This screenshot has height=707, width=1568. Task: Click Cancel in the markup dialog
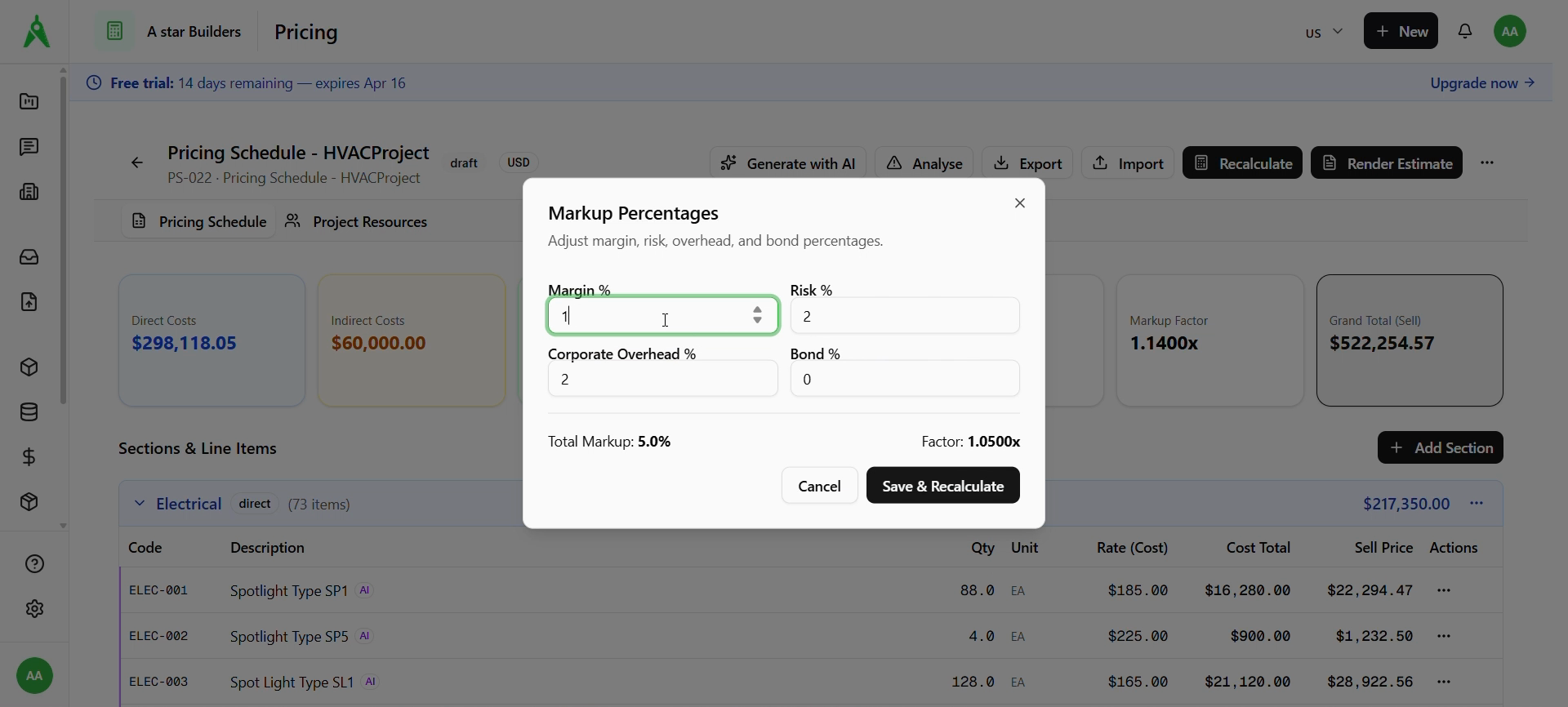tap(819, 486)
